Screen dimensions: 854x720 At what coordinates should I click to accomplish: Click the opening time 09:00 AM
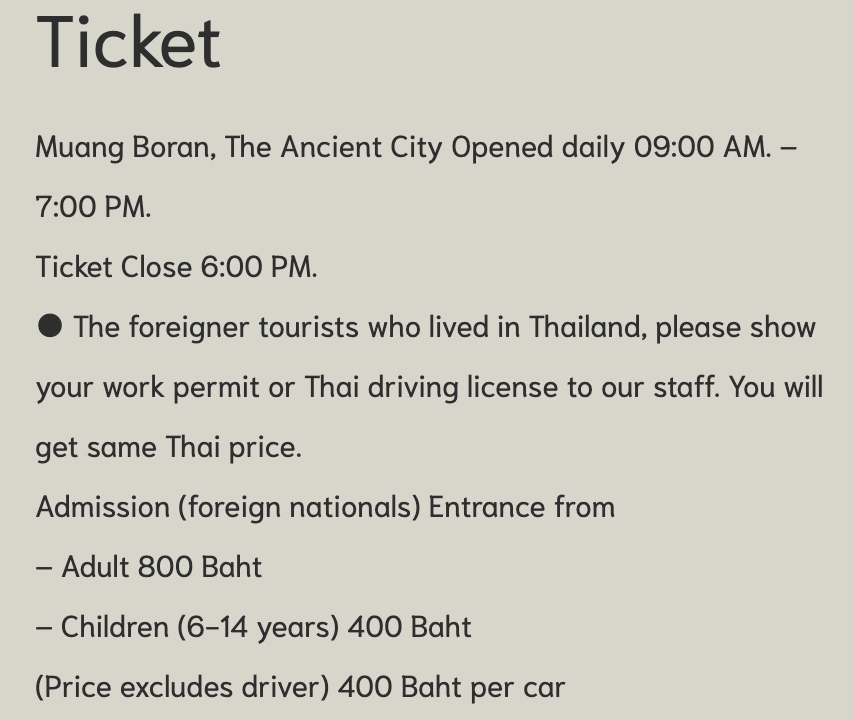[703, 147]
